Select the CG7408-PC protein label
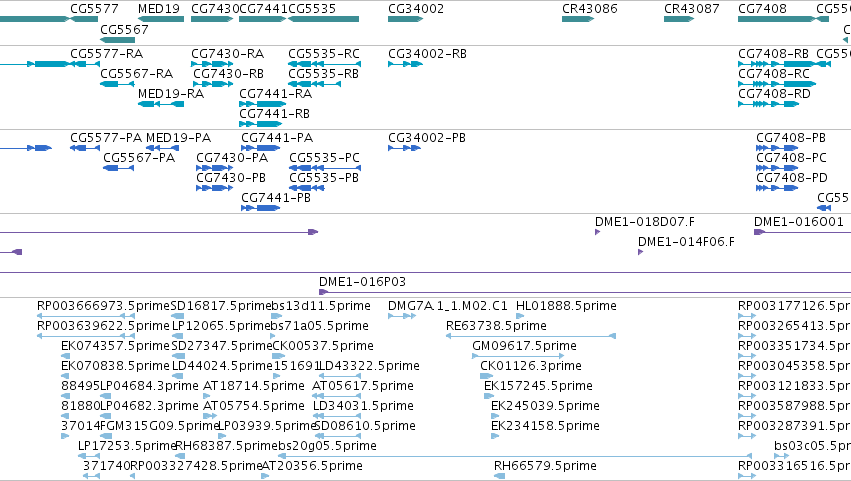851x481 pixels. 791,157
